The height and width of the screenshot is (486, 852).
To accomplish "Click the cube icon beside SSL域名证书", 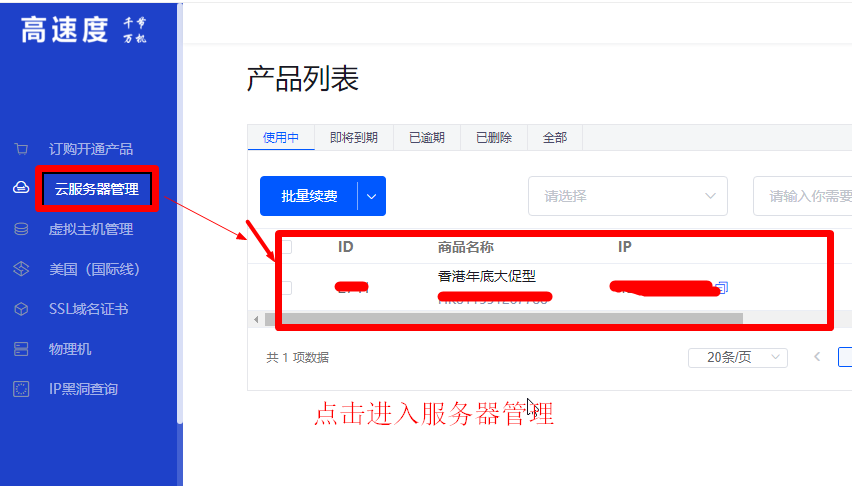I will (x=21, y=309).
